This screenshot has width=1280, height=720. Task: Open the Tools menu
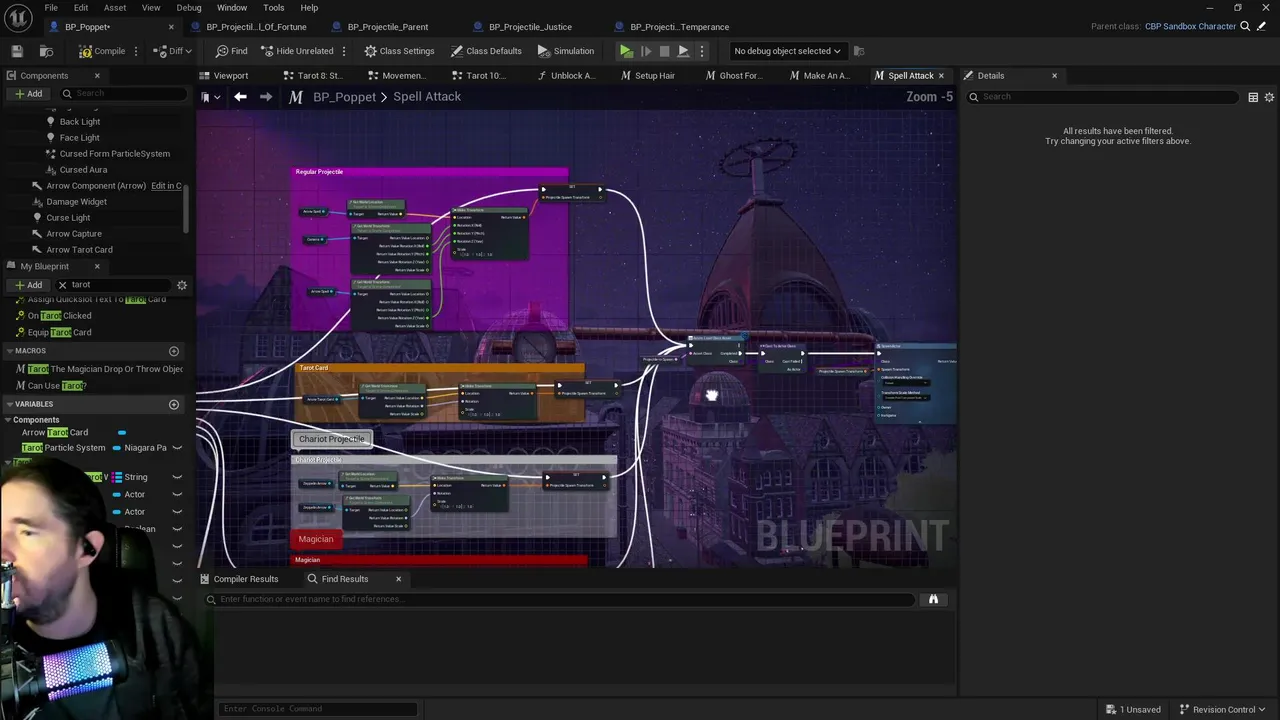click(273, 8)
